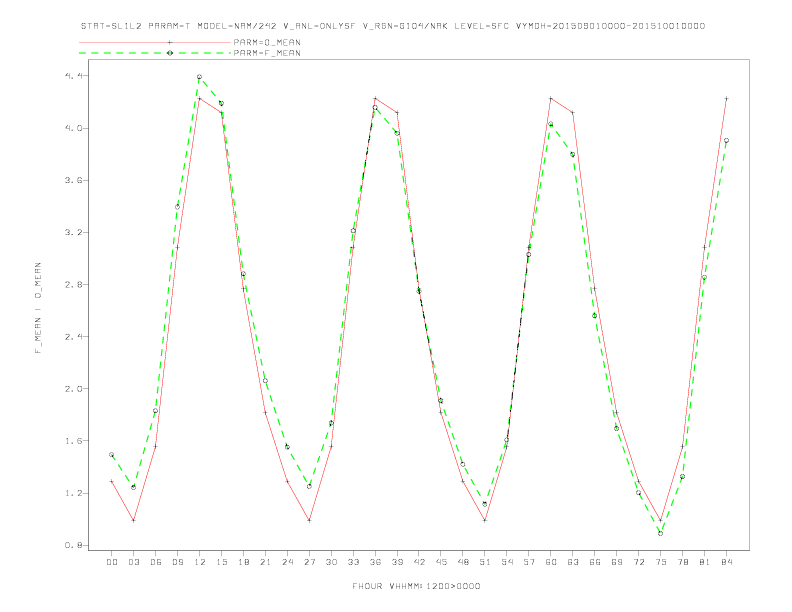Click x-axis forecast hour label 66

click(x=595, y=562)
